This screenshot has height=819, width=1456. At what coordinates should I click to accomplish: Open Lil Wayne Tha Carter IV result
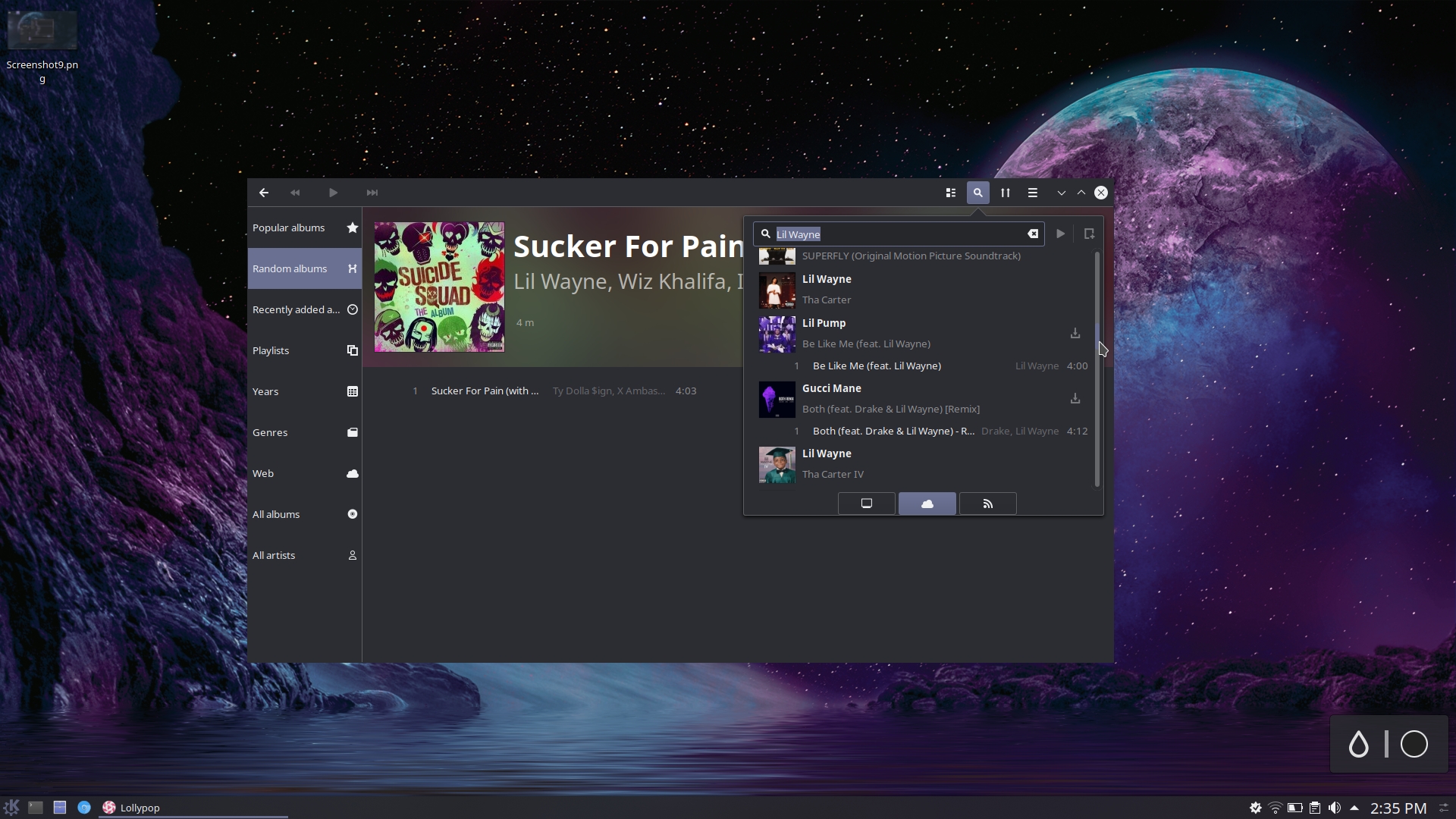(x=924, y=464)
